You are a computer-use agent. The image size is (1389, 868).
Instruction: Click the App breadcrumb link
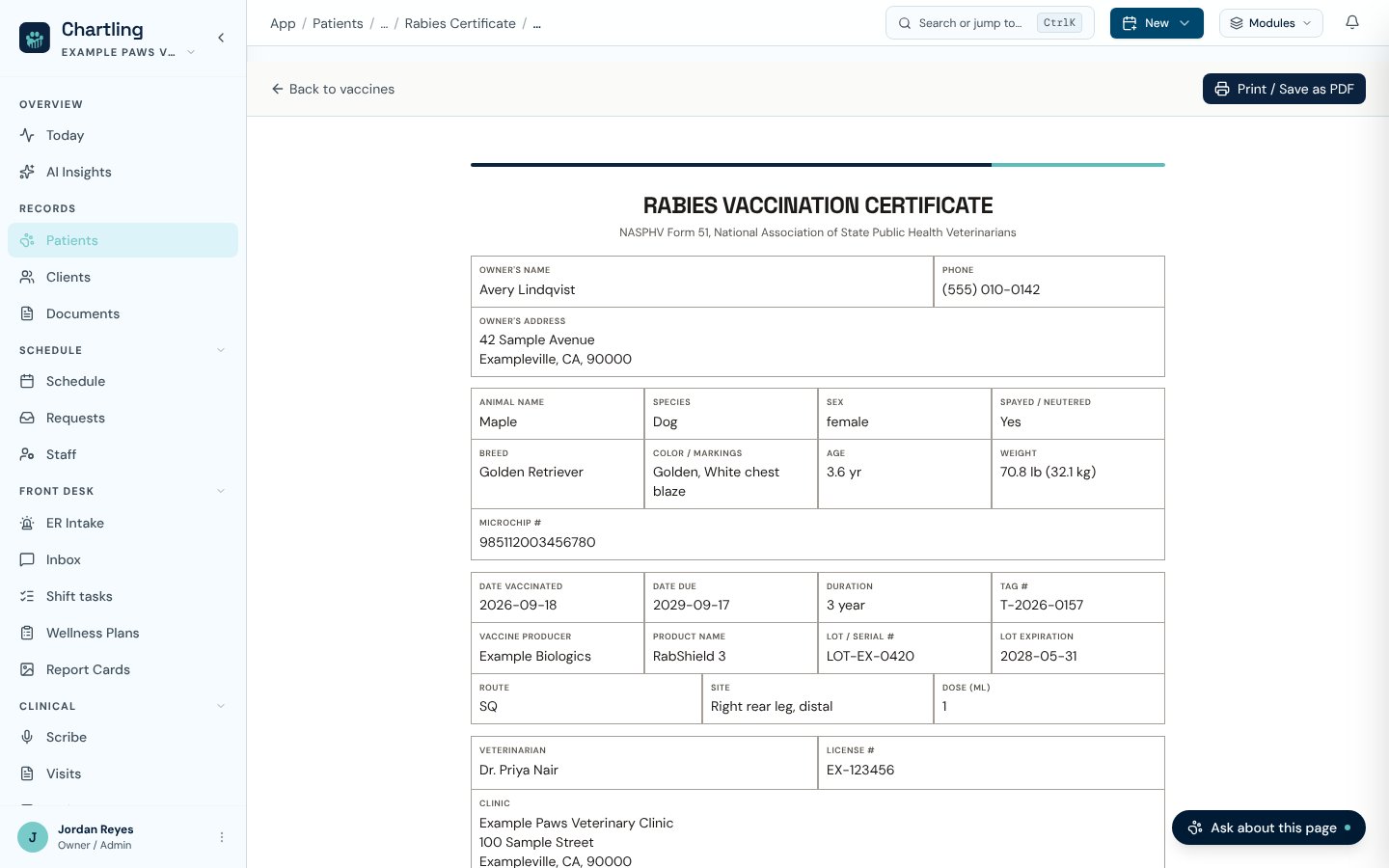[283, 23]
